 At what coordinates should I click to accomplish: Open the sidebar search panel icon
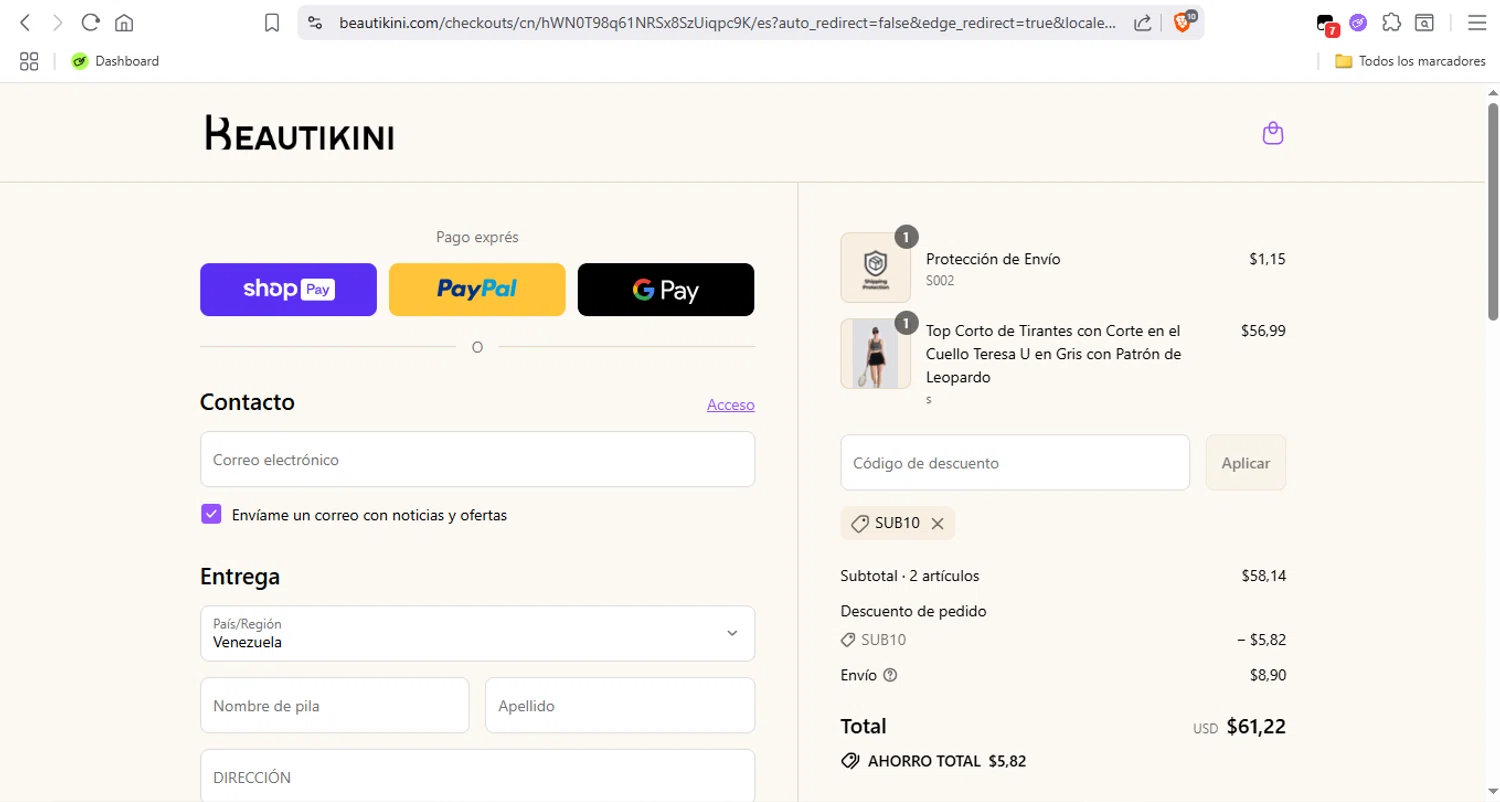coord(1424,22)
